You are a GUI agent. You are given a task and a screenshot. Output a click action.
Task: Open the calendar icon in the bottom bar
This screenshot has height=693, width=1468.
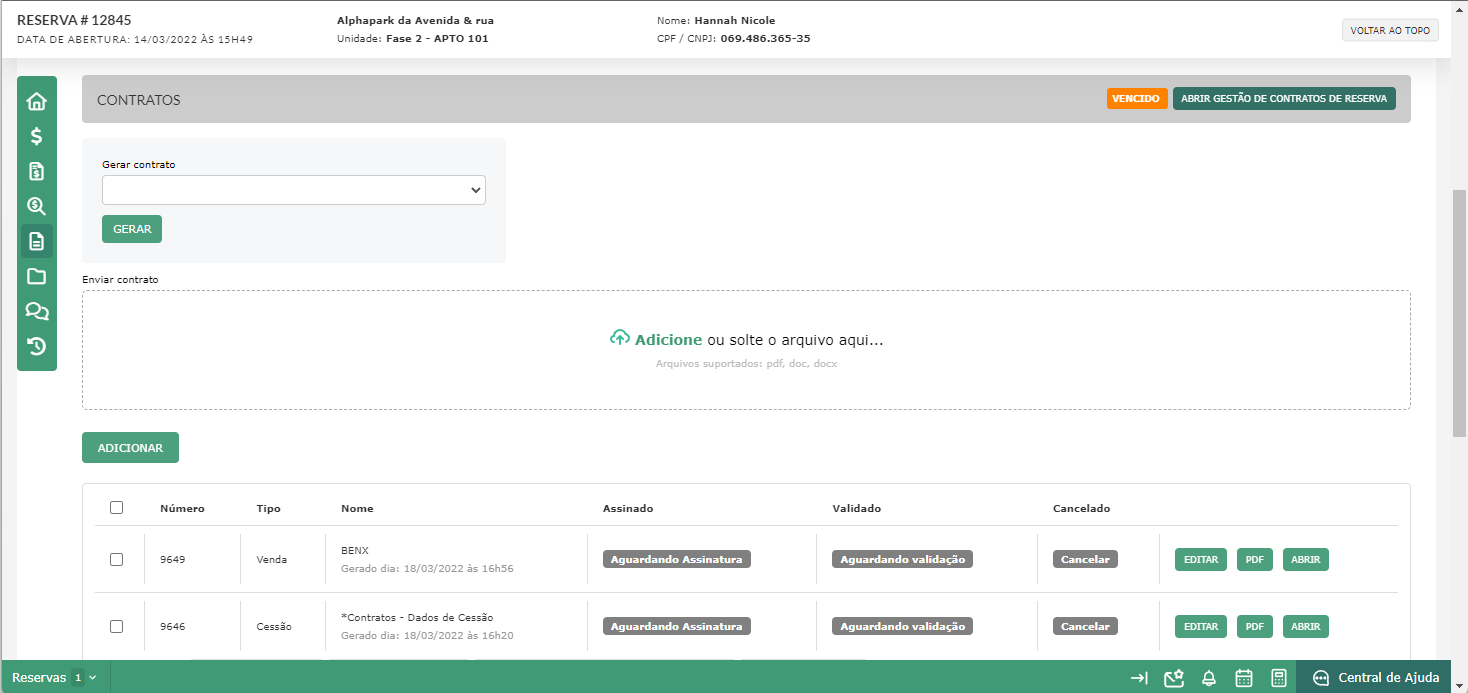(x=1244, y=678)
